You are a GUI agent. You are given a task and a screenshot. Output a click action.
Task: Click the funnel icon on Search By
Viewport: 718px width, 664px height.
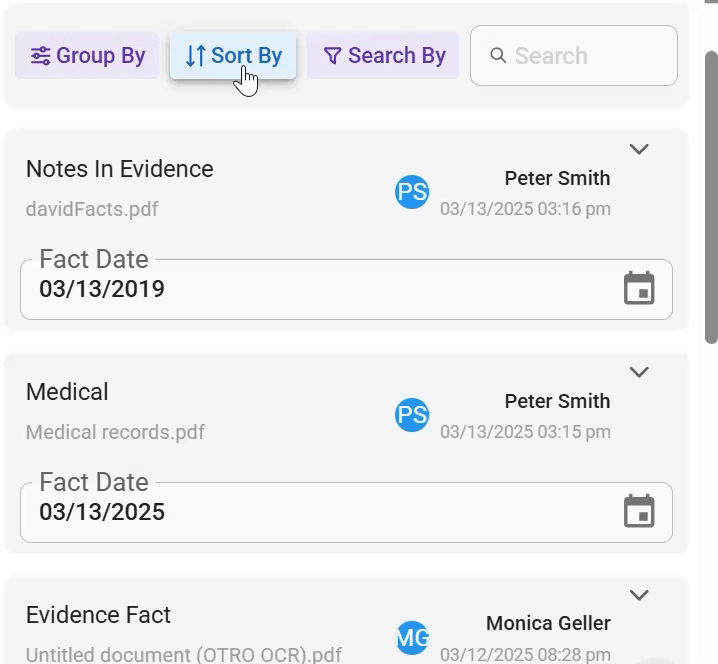pyautogui.click(x=332, y=56)
